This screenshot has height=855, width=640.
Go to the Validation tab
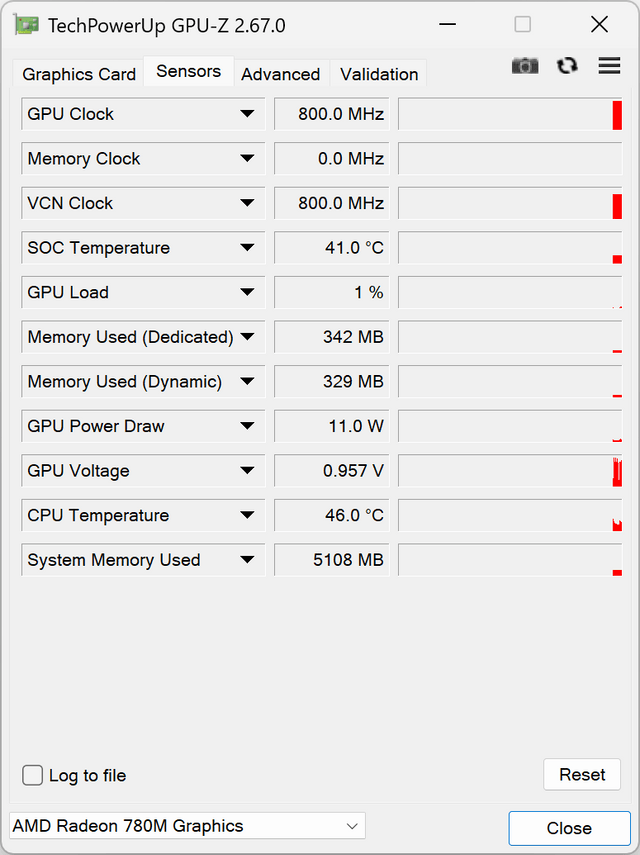379,74
